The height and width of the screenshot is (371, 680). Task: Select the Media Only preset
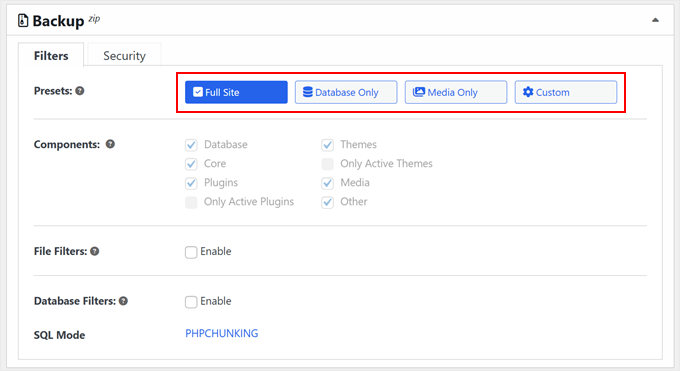456,92
